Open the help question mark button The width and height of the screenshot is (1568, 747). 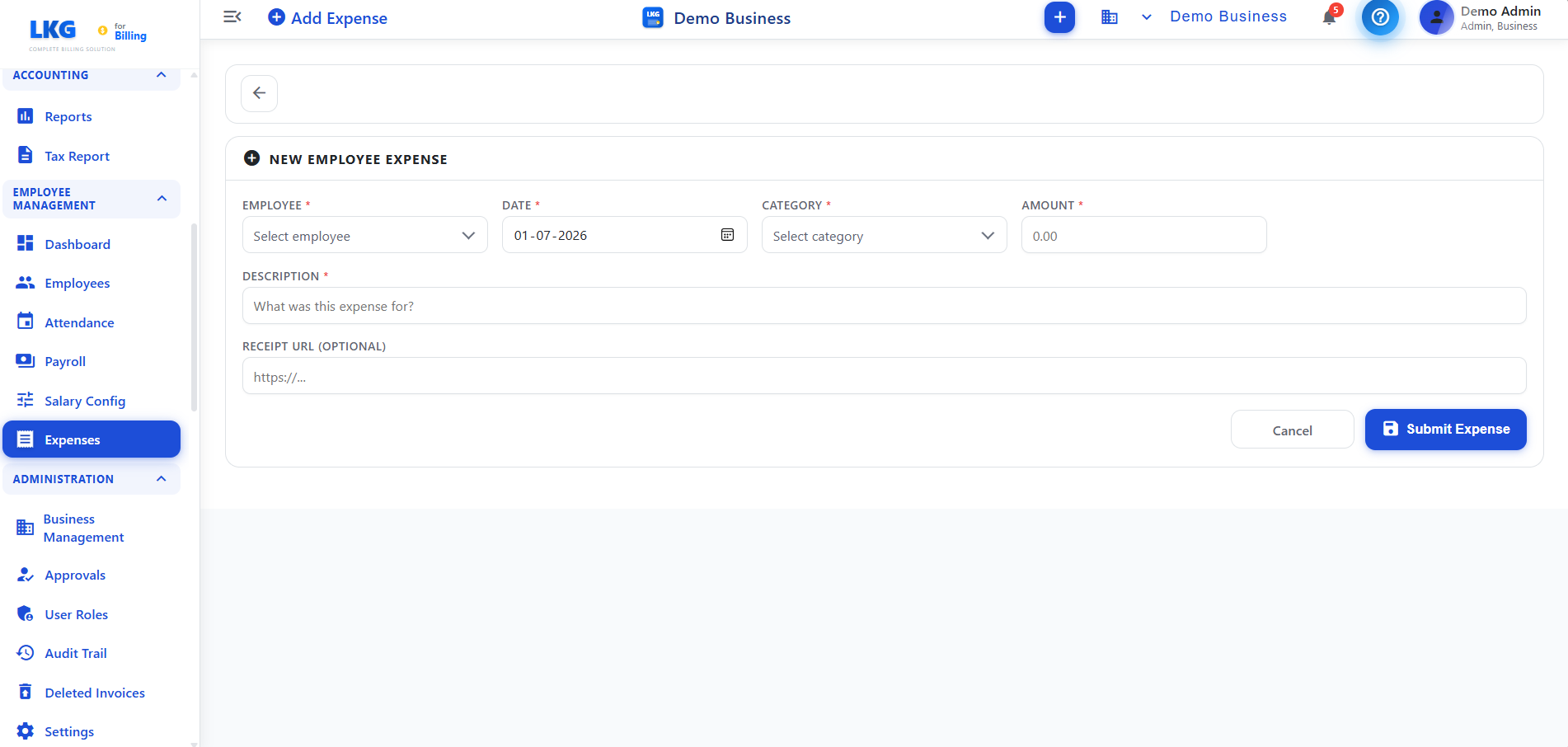coord(1380,17)
